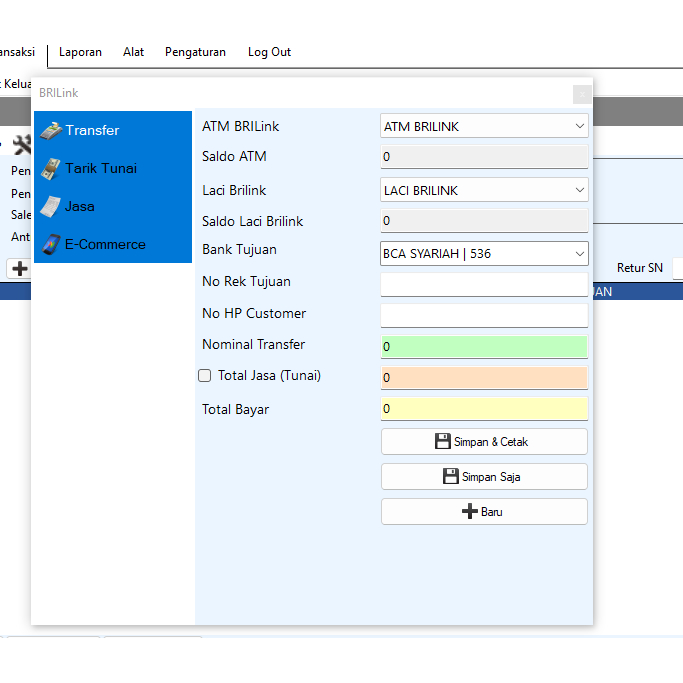Image resolution: width=683 pixels, height=683 pixels.
Task: Click the Jasa receipt icon
Action: click(x=51, y=206)
